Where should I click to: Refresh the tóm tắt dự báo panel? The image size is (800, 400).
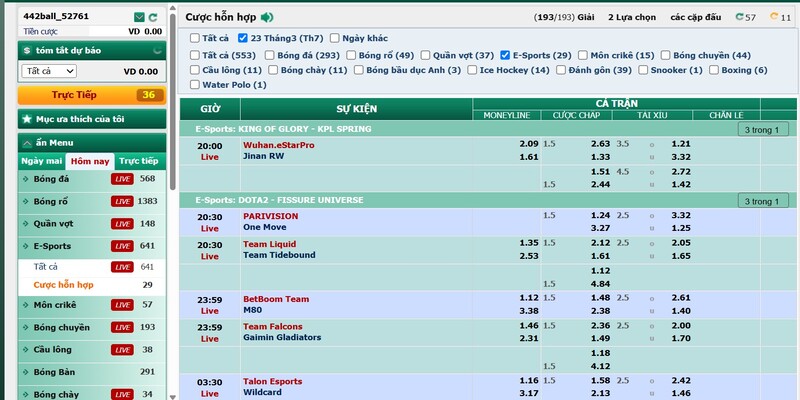click(158, 51)
